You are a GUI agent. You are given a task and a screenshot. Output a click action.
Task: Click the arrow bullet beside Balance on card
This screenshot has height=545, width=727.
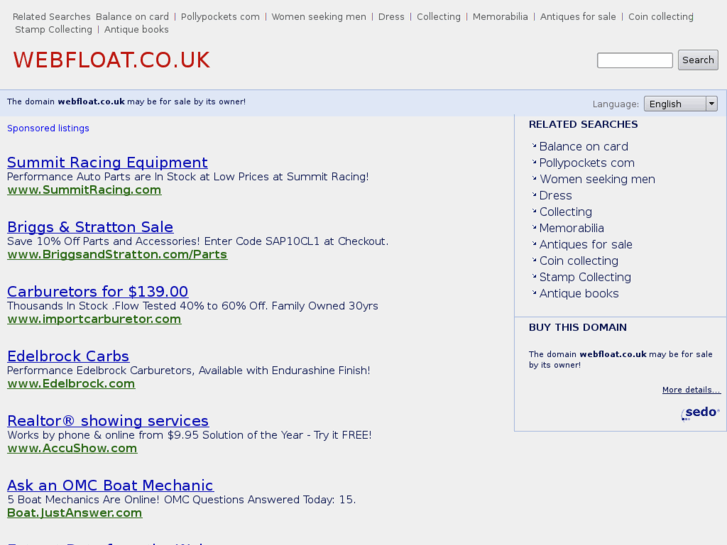(x=534, y=146)
